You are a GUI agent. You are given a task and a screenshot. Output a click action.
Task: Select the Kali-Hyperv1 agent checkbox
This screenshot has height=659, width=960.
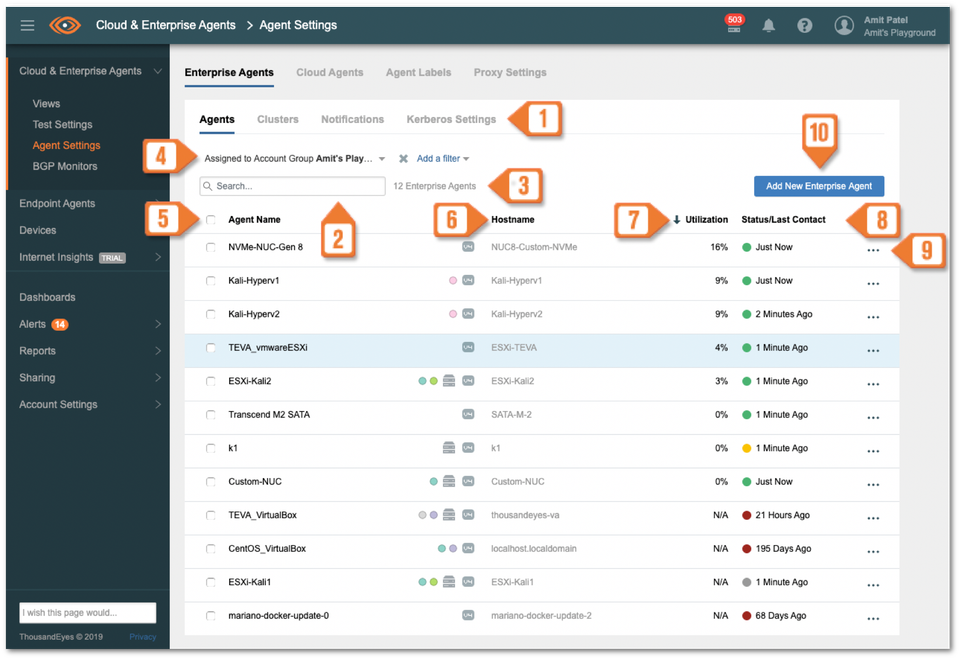pyautogui.click(x=211, y=281)
